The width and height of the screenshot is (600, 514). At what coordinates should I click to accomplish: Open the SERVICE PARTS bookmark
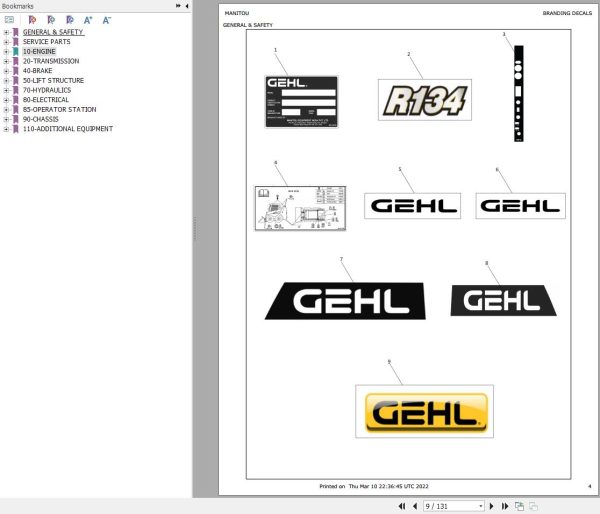tap(47, 42)
